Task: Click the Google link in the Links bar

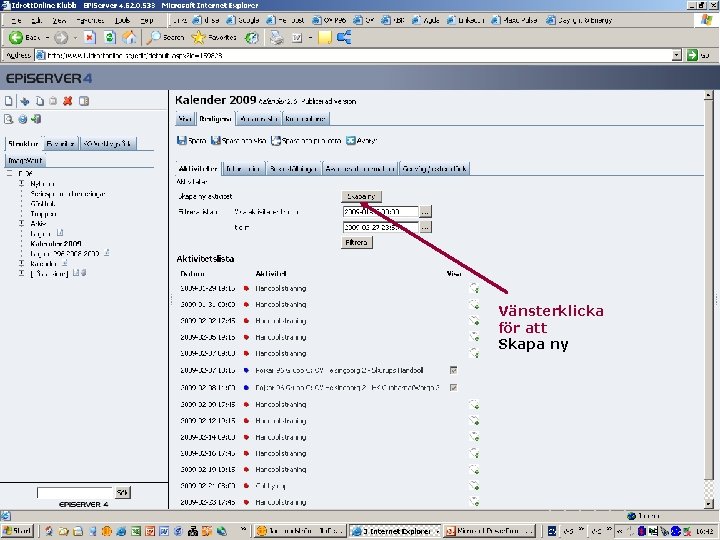Action: point(243,20)
